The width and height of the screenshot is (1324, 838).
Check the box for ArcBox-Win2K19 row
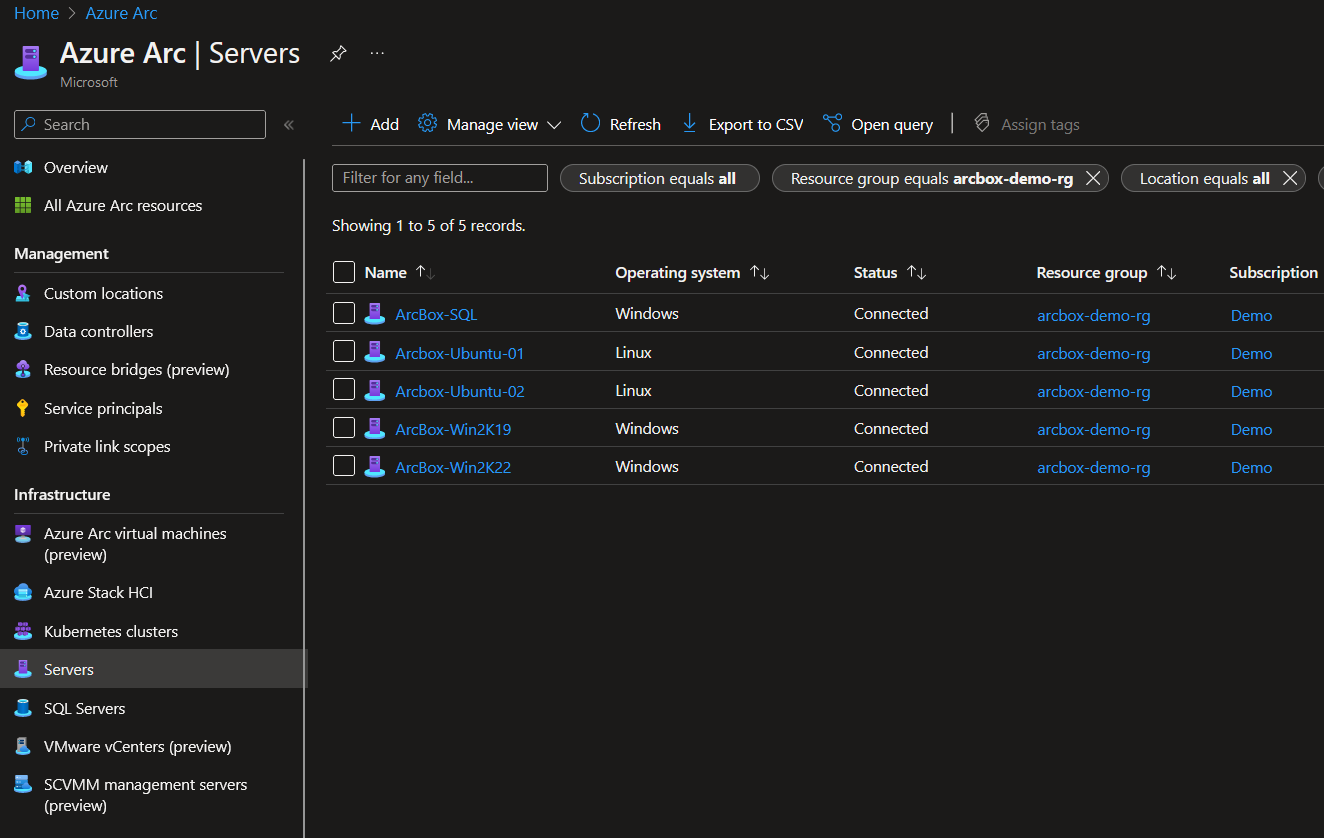point(344,427)
